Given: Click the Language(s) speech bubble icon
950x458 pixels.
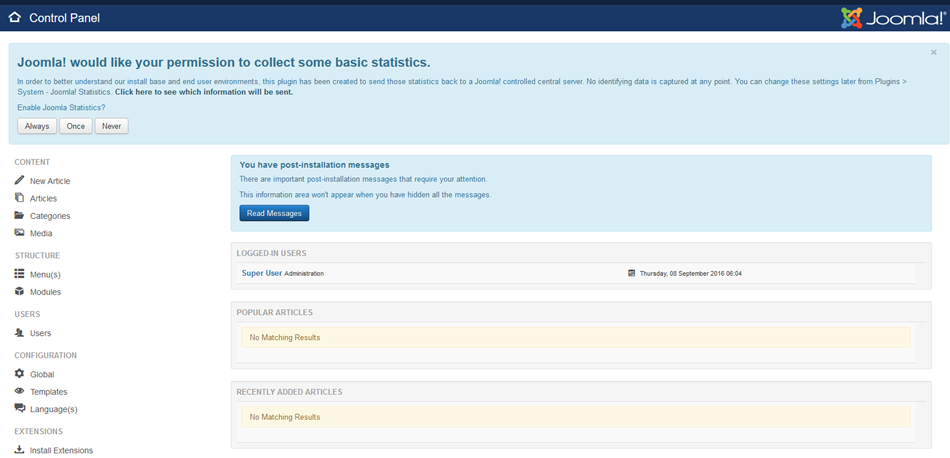Looking at the screenshot, I should click(x=19, y=409).
